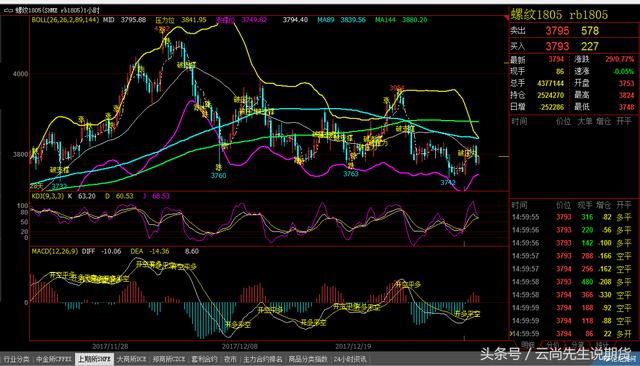Click the MACD DIFF value -10.06

(x=110, y=251)
